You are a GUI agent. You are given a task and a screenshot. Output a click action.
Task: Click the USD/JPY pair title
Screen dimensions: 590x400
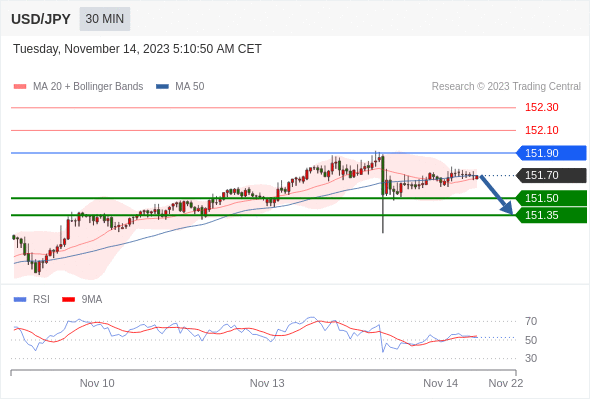[x=41, y=19]
